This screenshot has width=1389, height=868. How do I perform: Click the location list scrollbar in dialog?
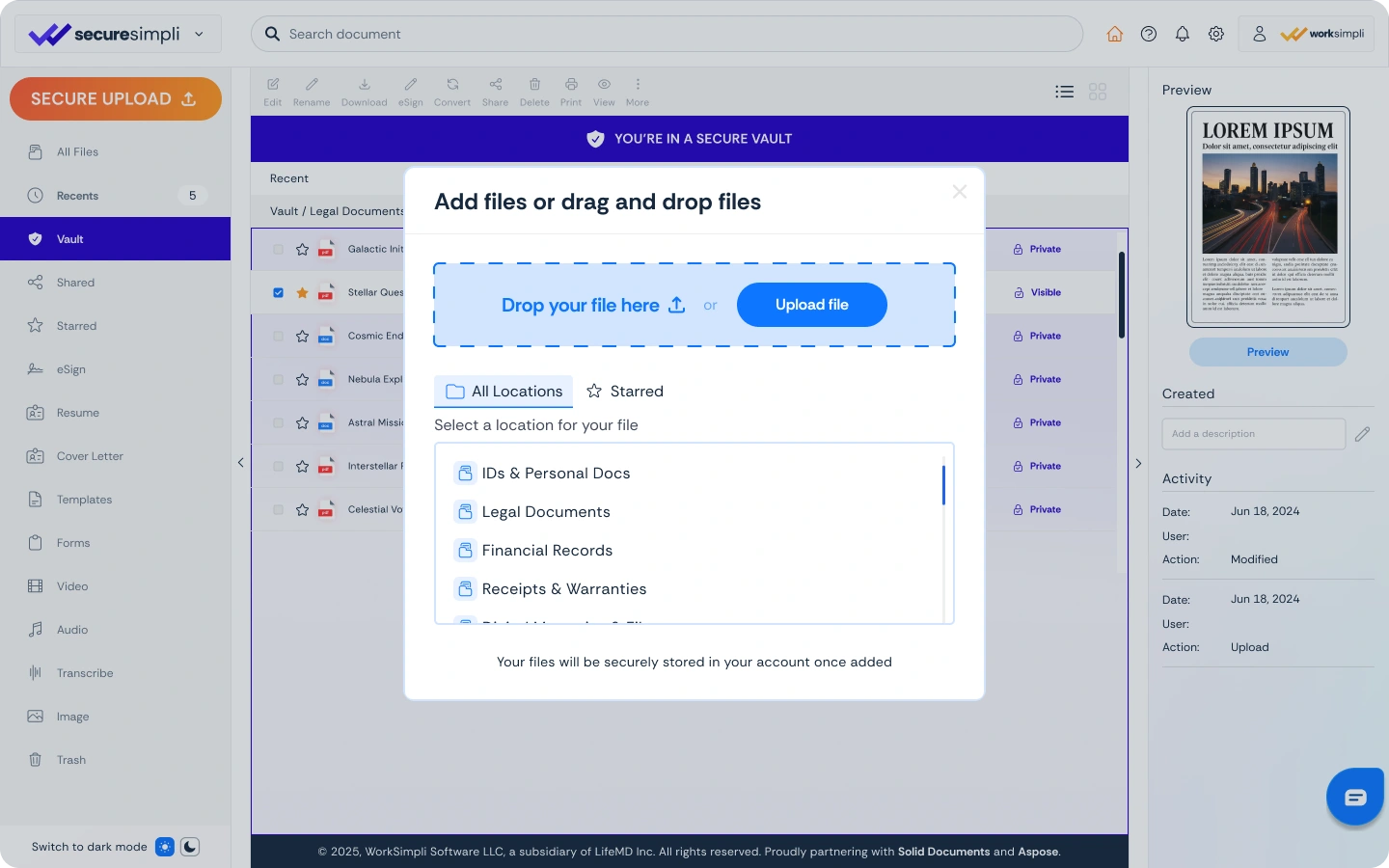pos(943,485)
